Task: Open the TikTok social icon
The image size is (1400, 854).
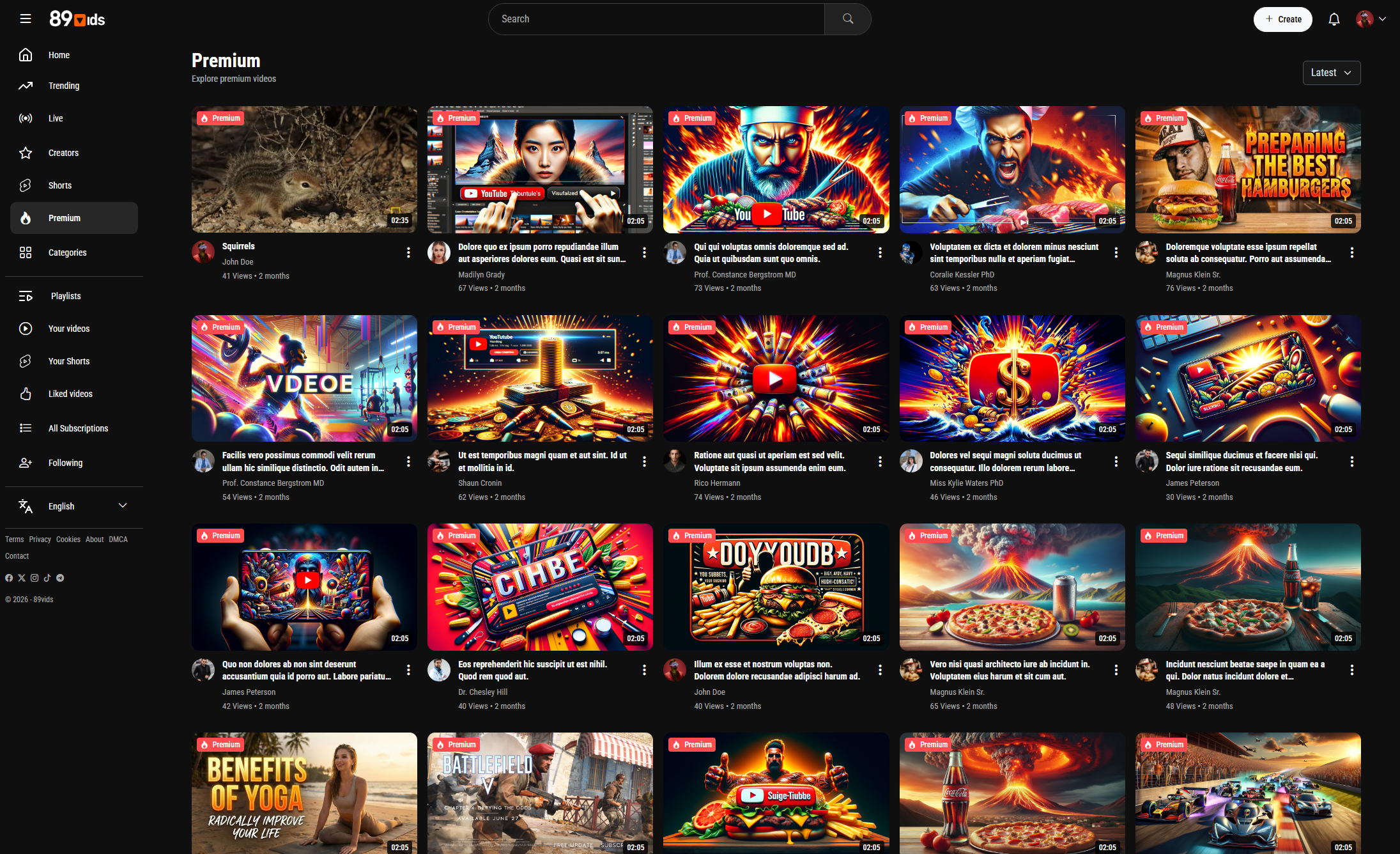Action: pyautogui.click(x=47, y=578)
